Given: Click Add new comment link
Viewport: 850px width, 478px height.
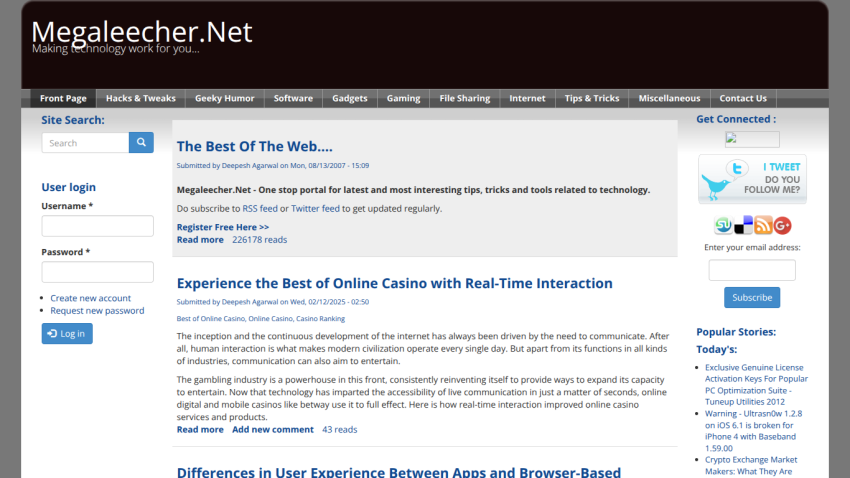Looking at the screenshot, I should pyautogui.click(x=273, y=429).
